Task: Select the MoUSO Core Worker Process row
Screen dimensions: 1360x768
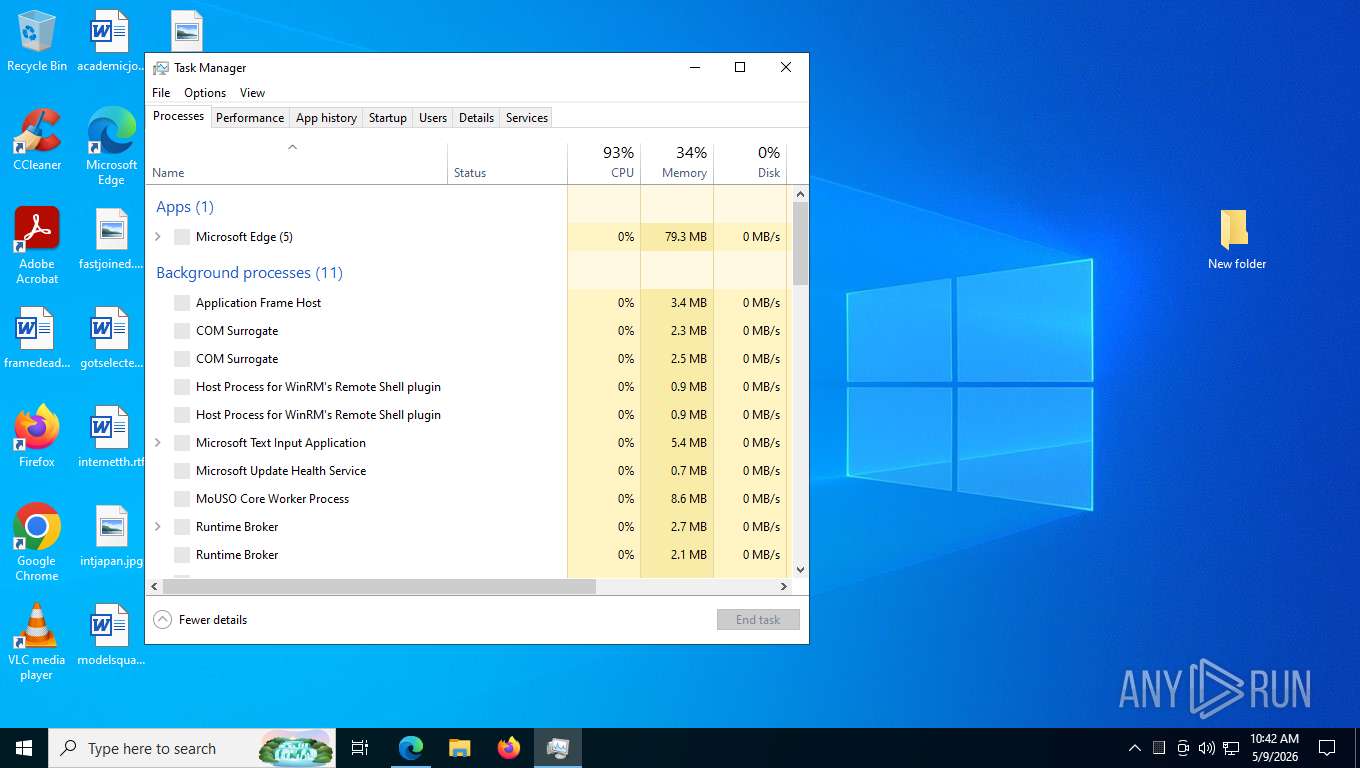Action: (467, 499)
